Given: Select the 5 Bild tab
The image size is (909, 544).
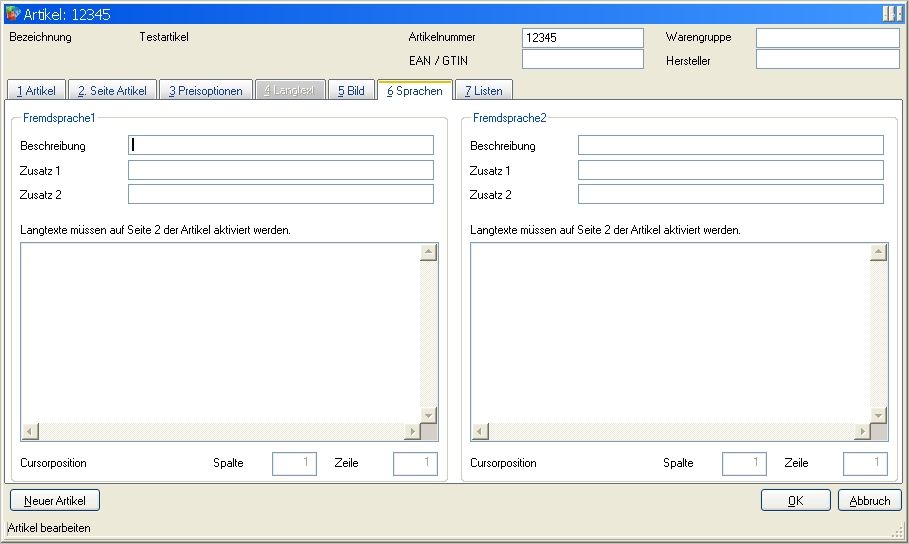Looking at the screenshot, I should pyautogui.click(x=351, y=91).
